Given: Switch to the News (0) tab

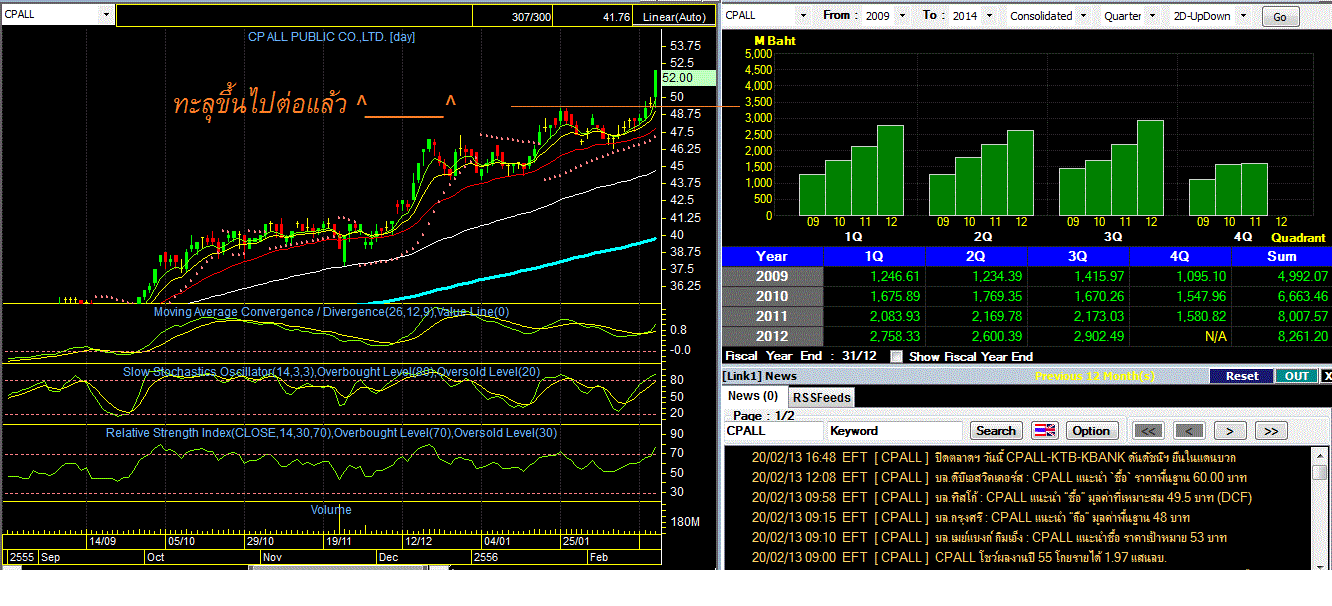Looking at the screenshot, I should coord(751,396).
